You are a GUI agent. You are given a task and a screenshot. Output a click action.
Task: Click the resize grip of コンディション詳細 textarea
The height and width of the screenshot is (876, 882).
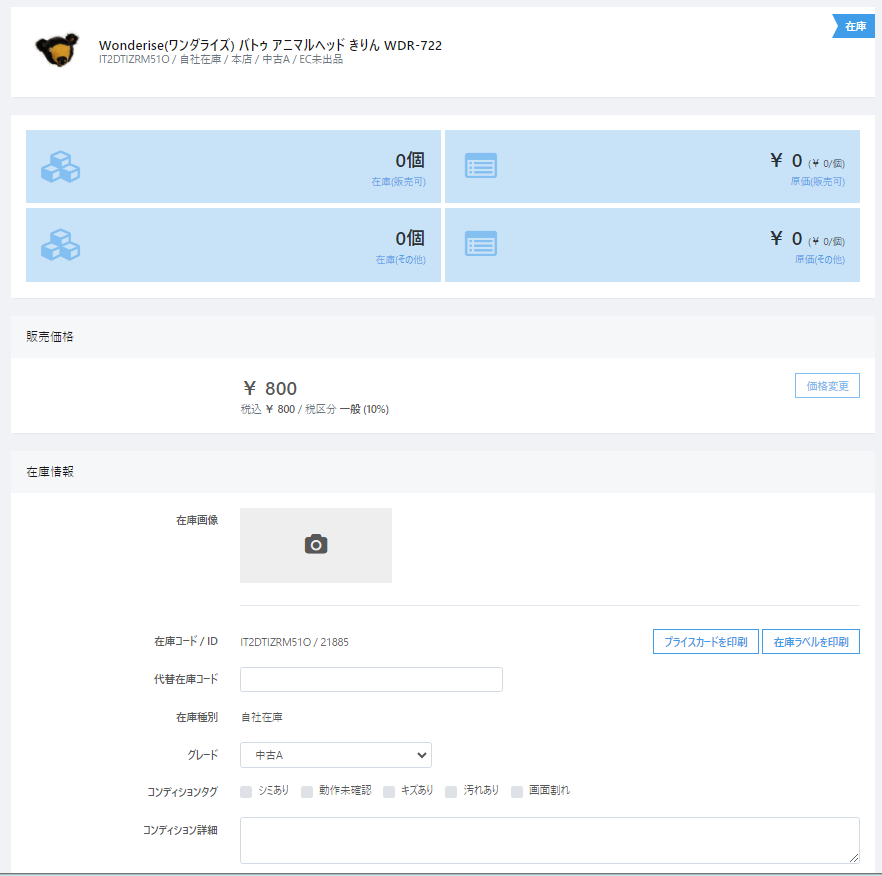[854, 857]
